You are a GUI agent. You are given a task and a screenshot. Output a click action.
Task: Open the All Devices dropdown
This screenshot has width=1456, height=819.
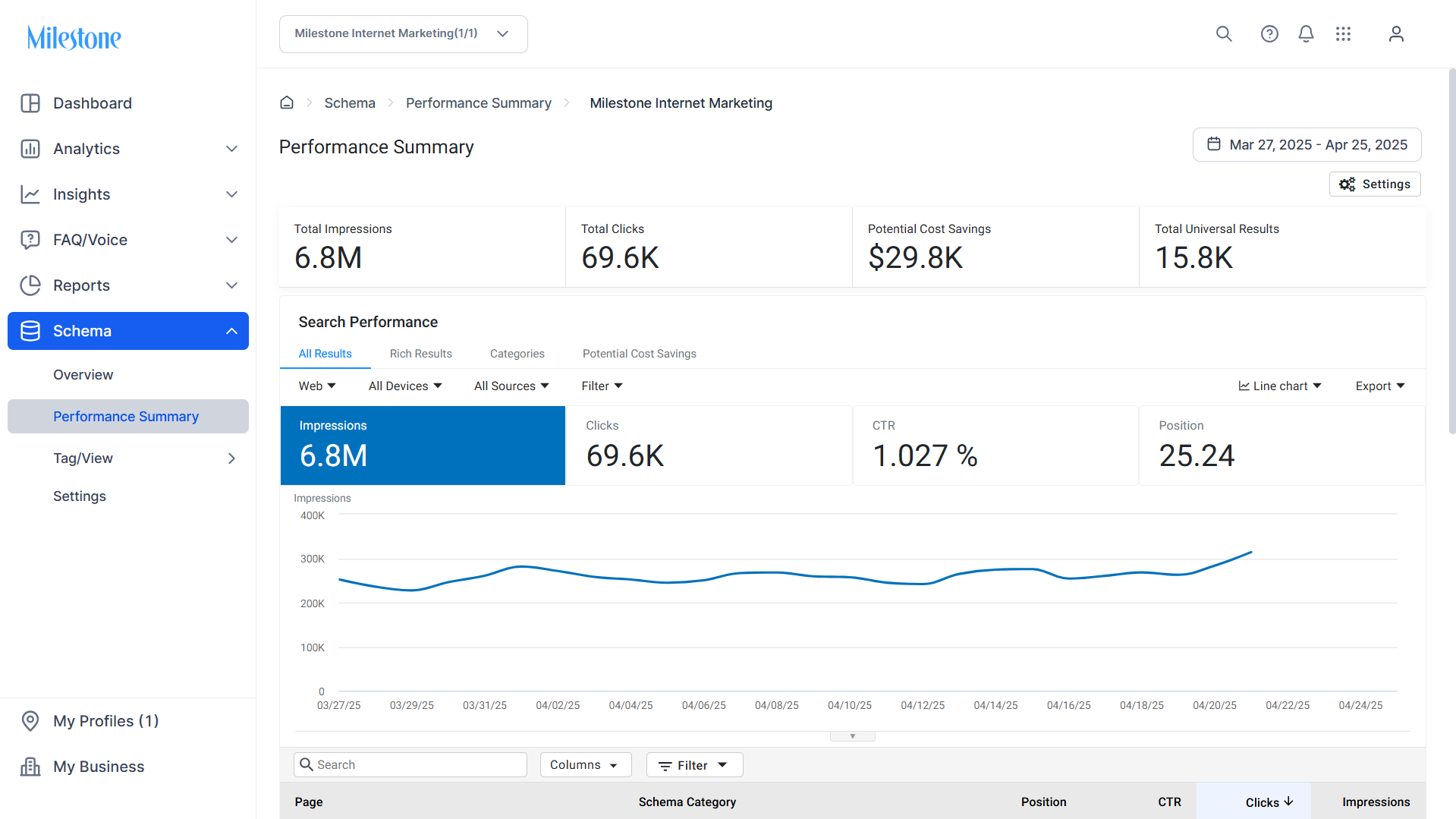(405, 386)
